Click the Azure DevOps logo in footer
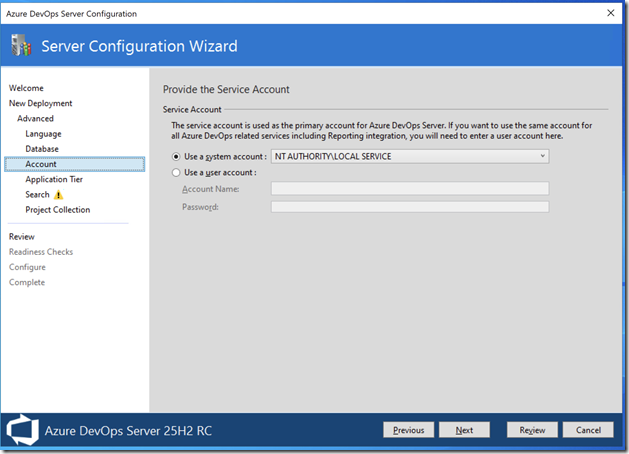 point(22,430)
